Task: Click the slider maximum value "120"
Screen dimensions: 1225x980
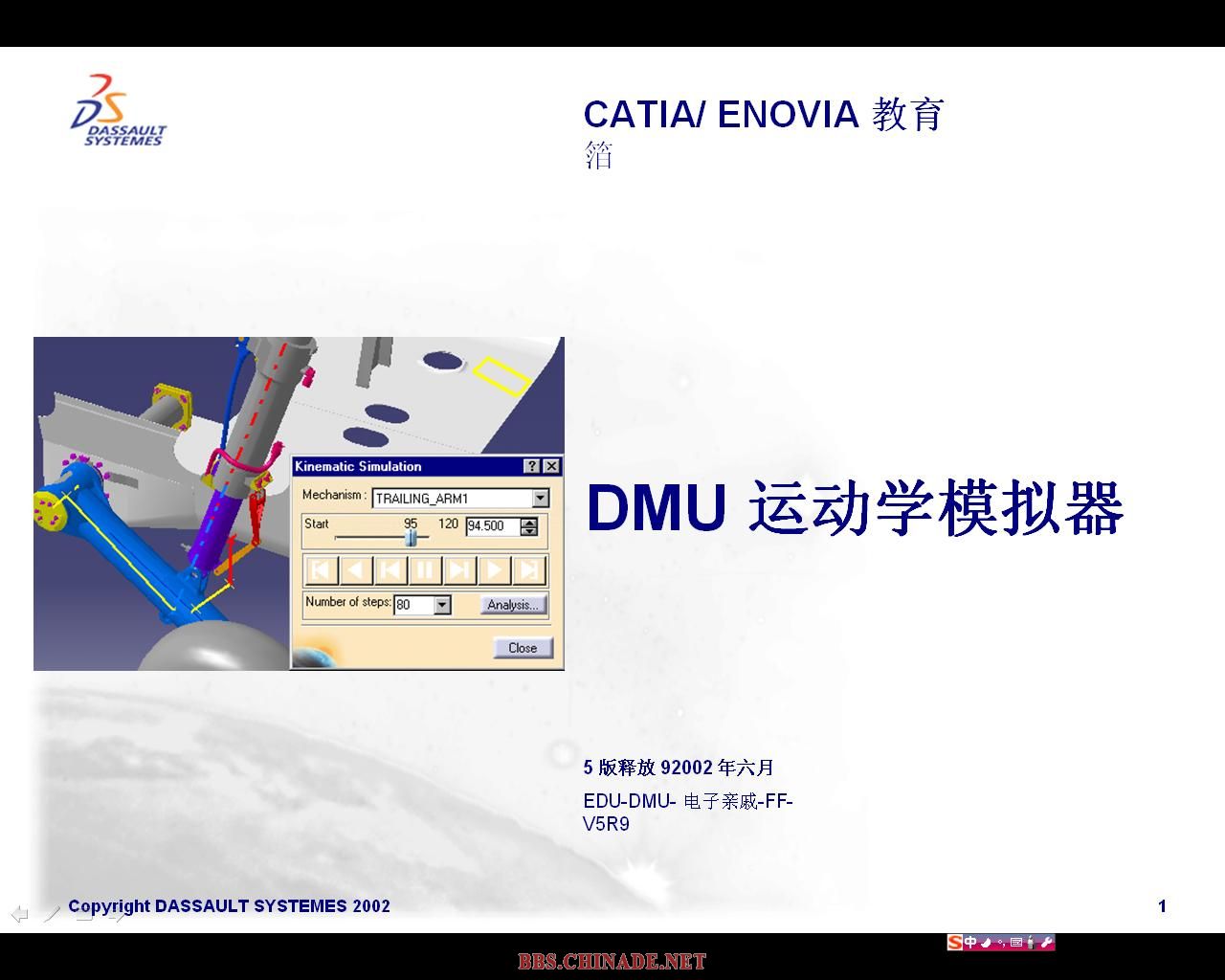Action: point(448,523)
